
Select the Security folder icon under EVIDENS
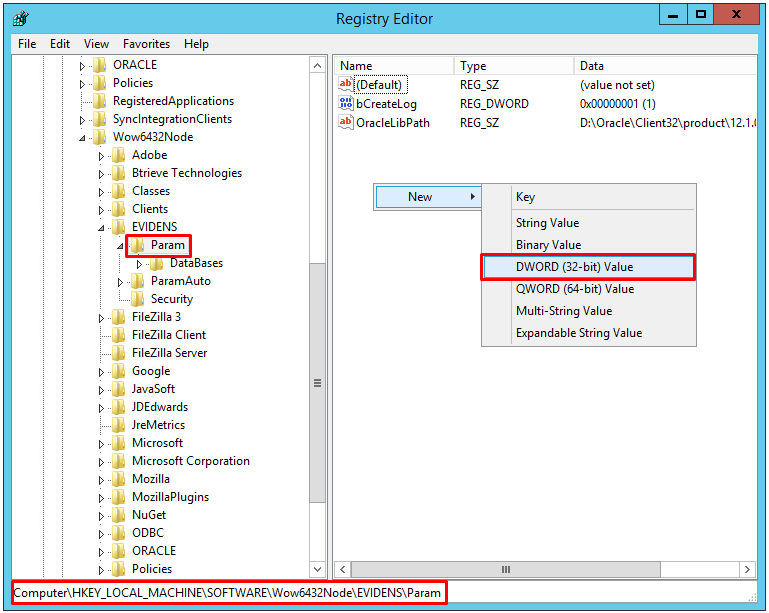click(x=137, y=299)
